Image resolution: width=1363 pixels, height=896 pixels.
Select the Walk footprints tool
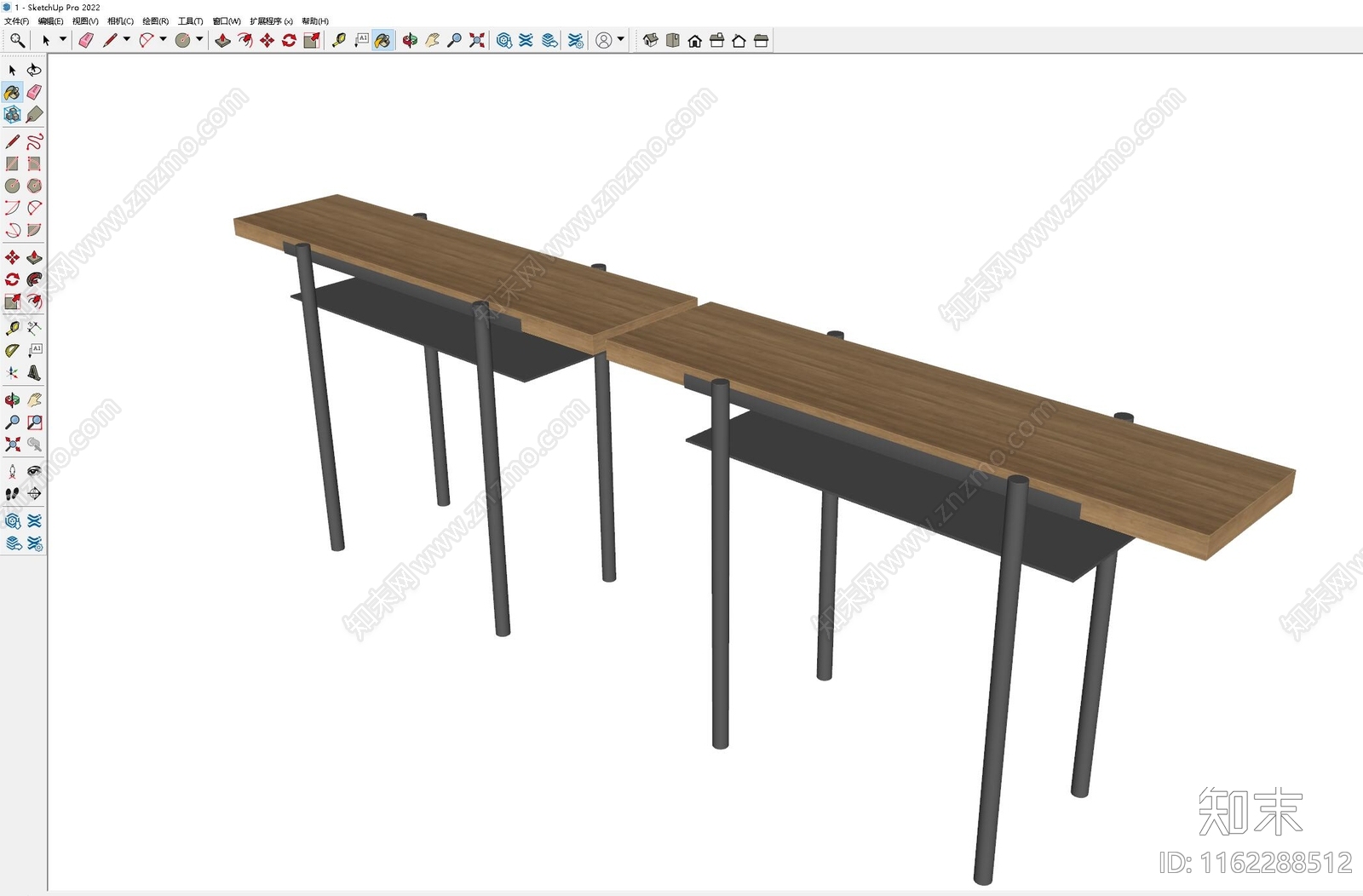tap(12, 493)
